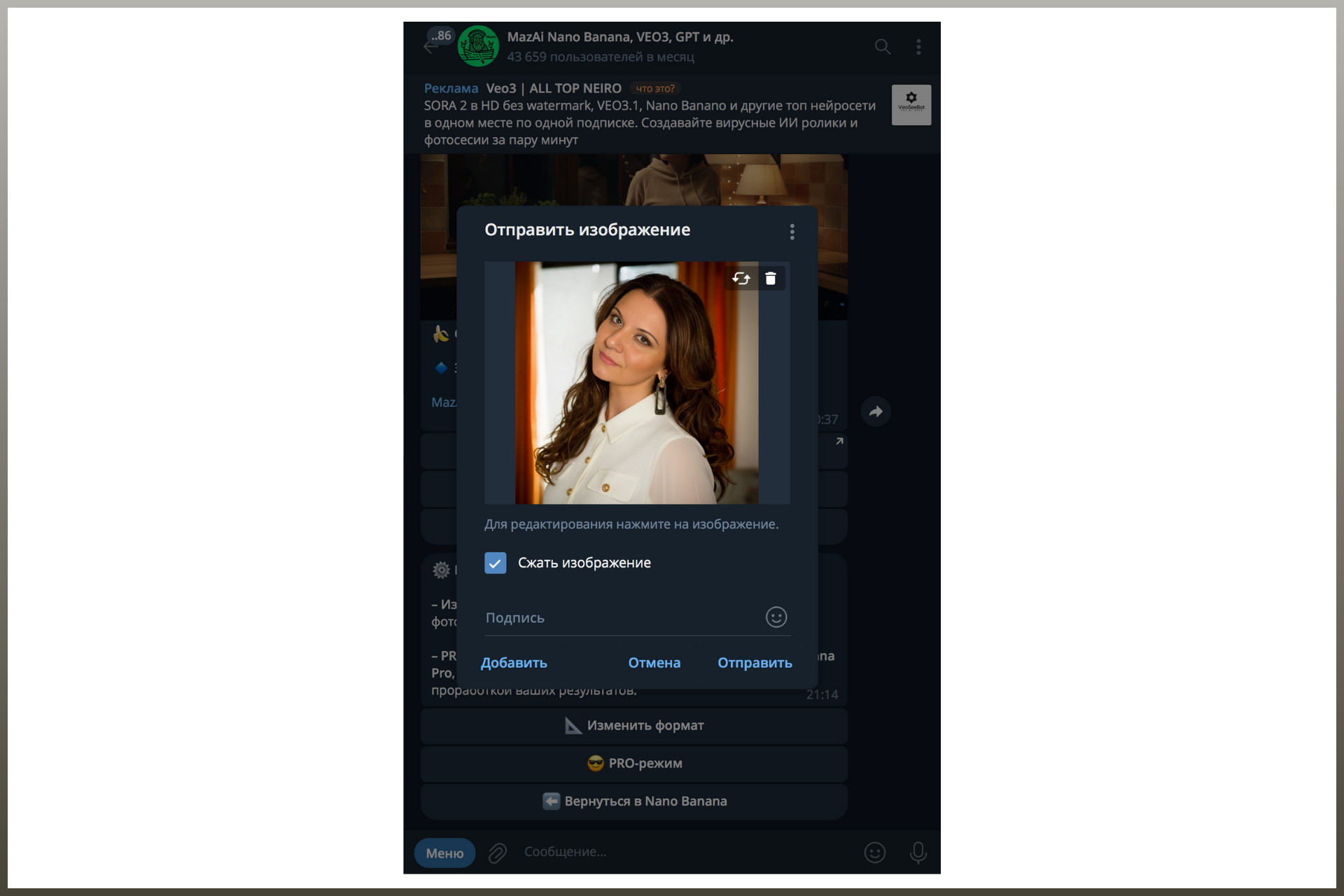Uncheck the Сжать изображение checkbox
The height and width of the screenshot is (896, 1344).
coord(495,563)
